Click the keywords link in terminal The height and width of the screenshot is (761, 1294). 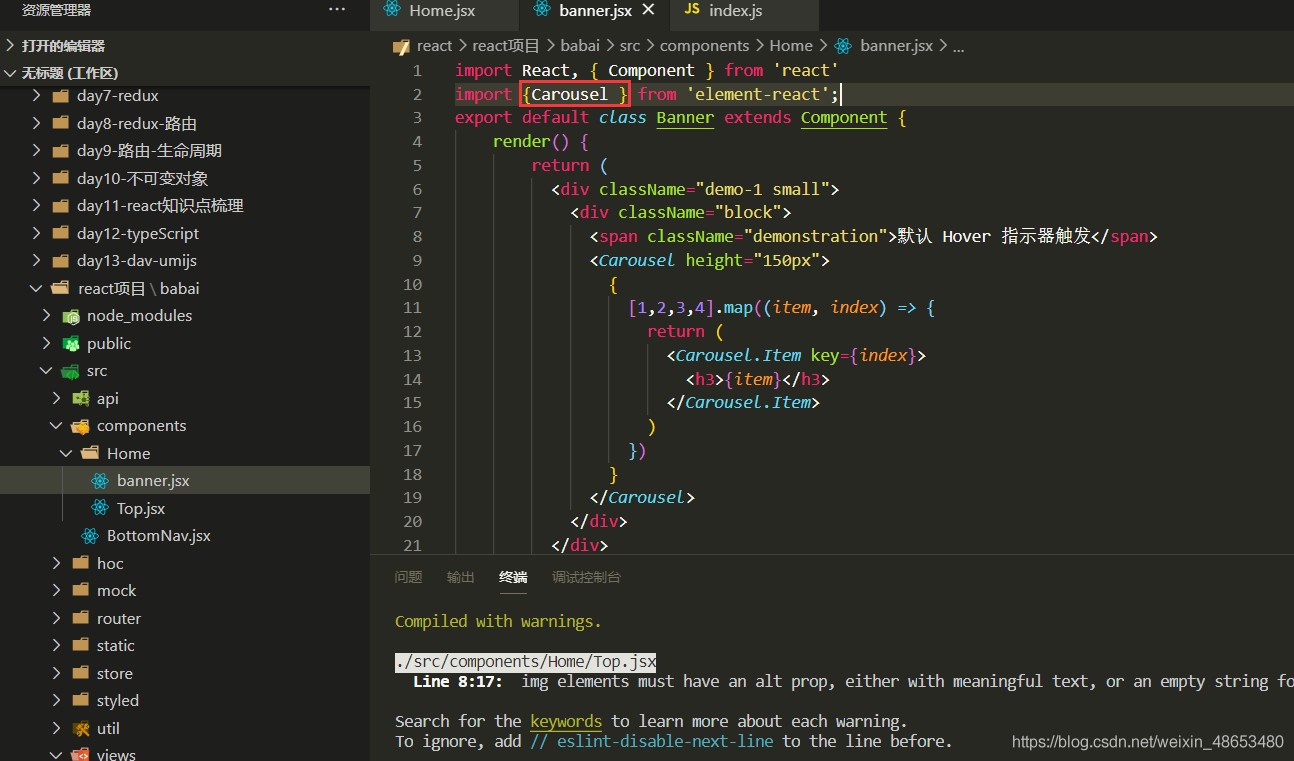tap(566, 721)
